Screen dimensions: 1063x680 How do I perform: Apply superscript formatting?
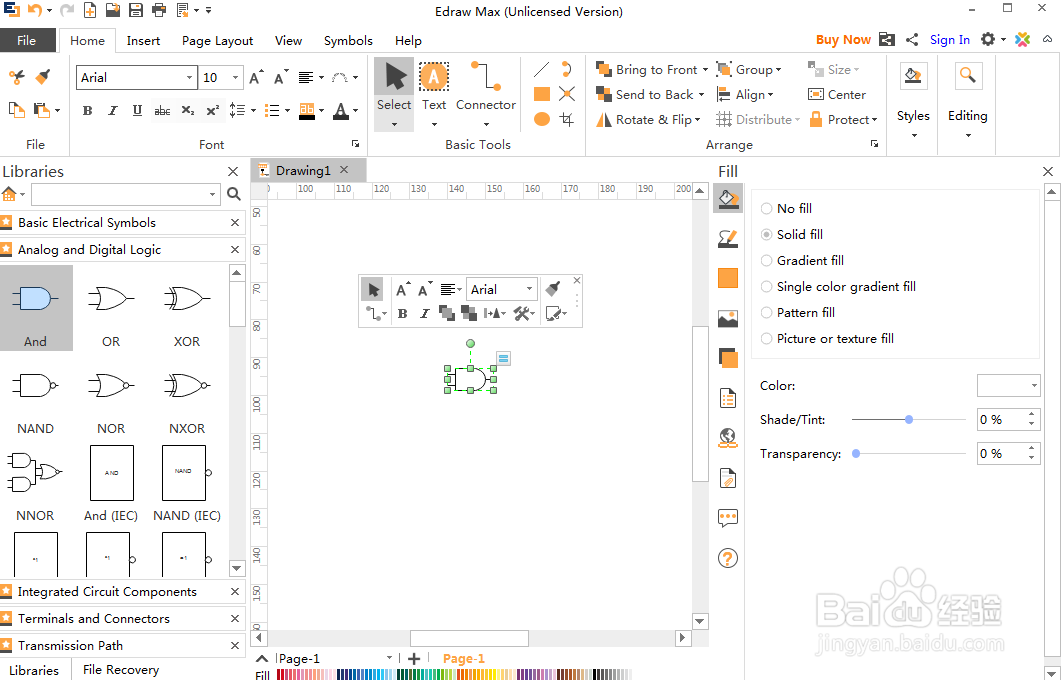tap(213, 111)
